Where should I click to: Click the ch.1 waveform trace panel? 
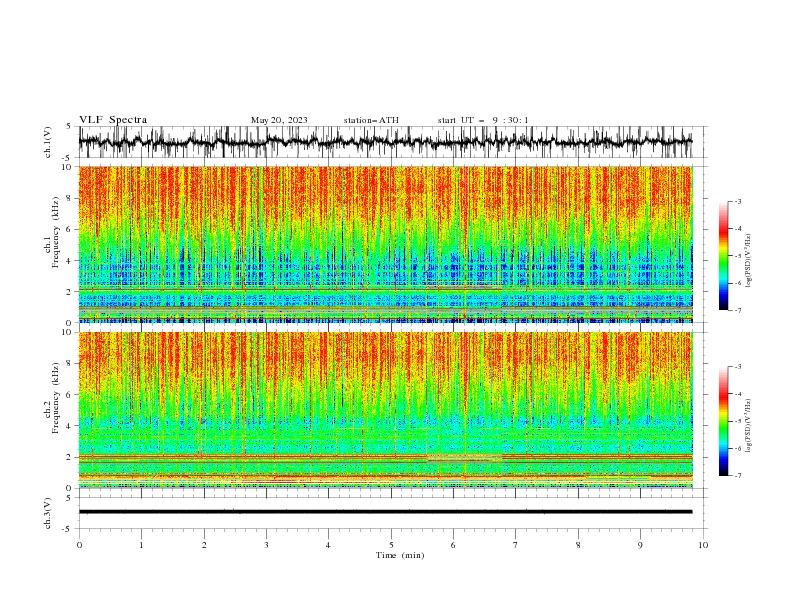pos(392,142)
